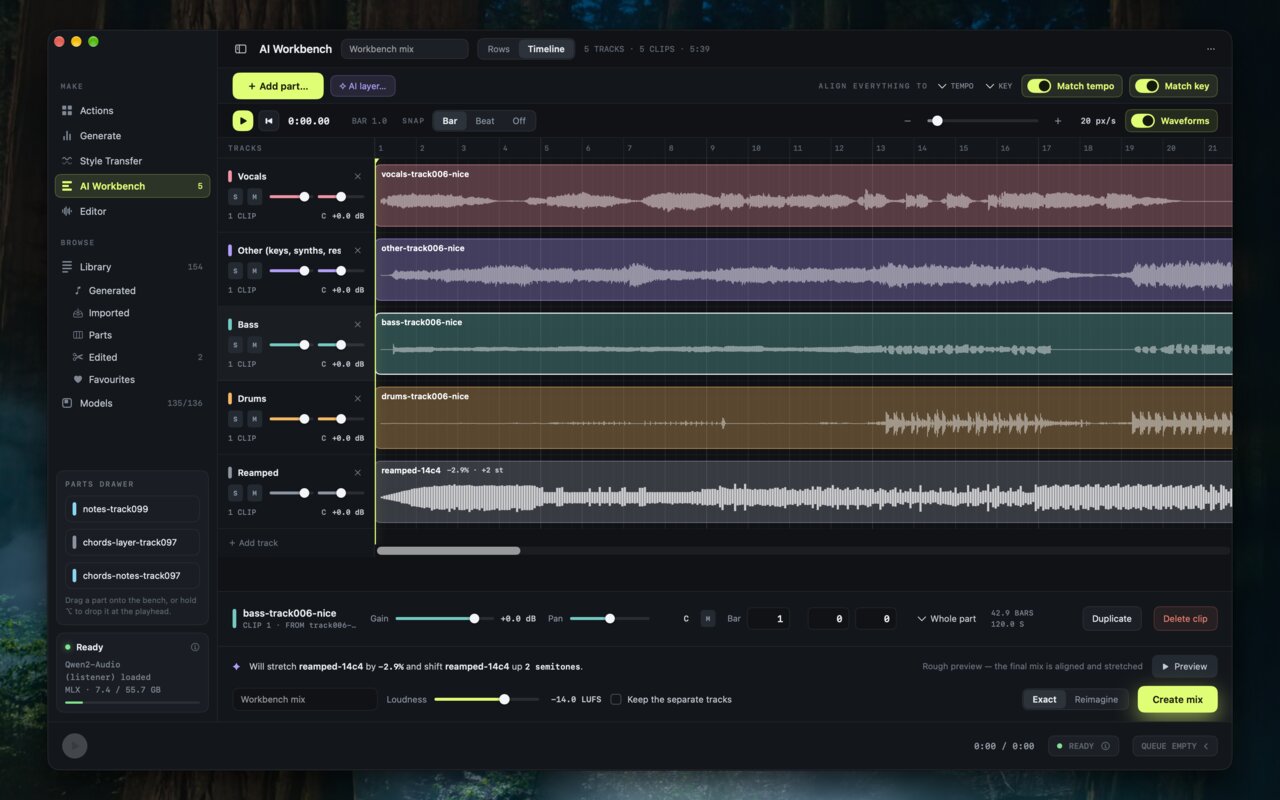Screen dimensions: 1280x800
Task: Expand the Whole part dropdown
Action: tap(947, 619)
